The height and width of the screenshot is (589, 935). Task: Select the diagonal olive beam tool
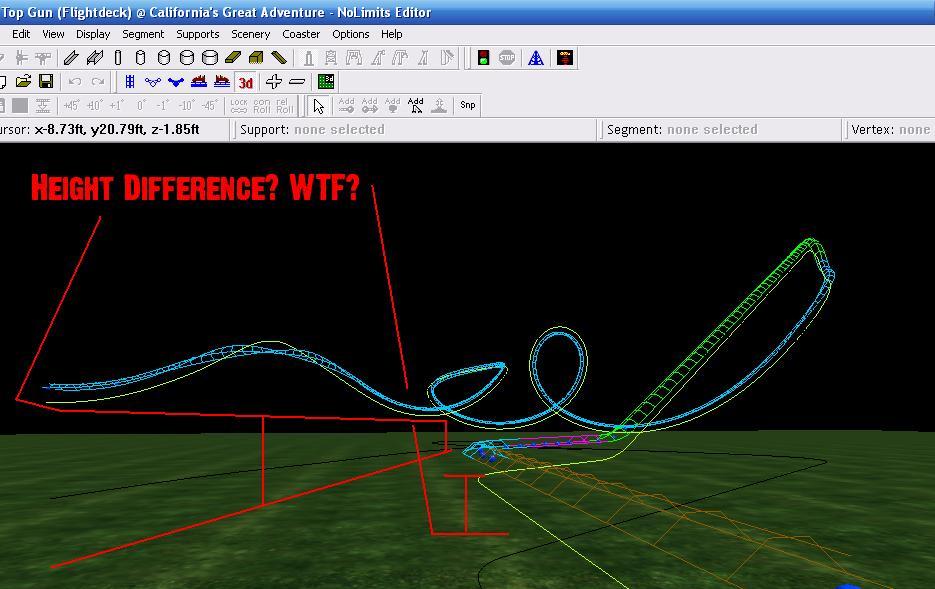click(279, 58)
